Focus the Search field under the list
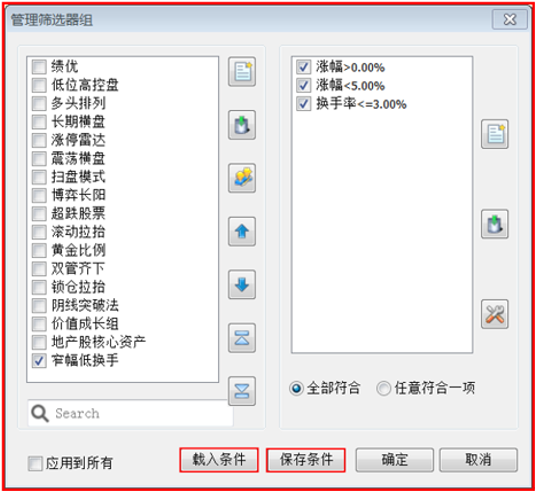This screenshot has width=535, height=491. tap(130, 413)
